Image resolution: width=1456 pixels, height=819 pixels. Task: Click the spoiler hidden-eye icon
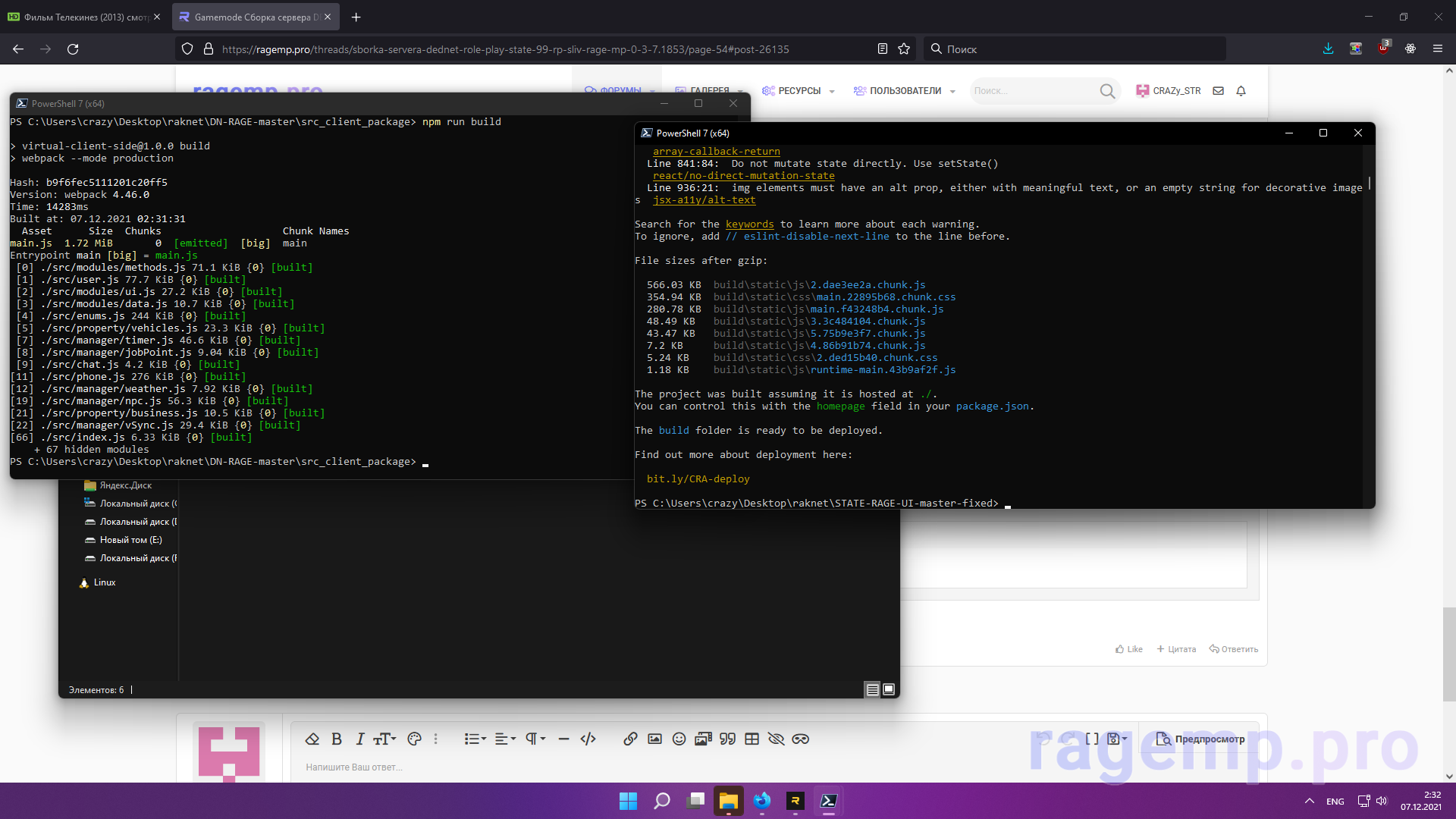click(776, 739)
